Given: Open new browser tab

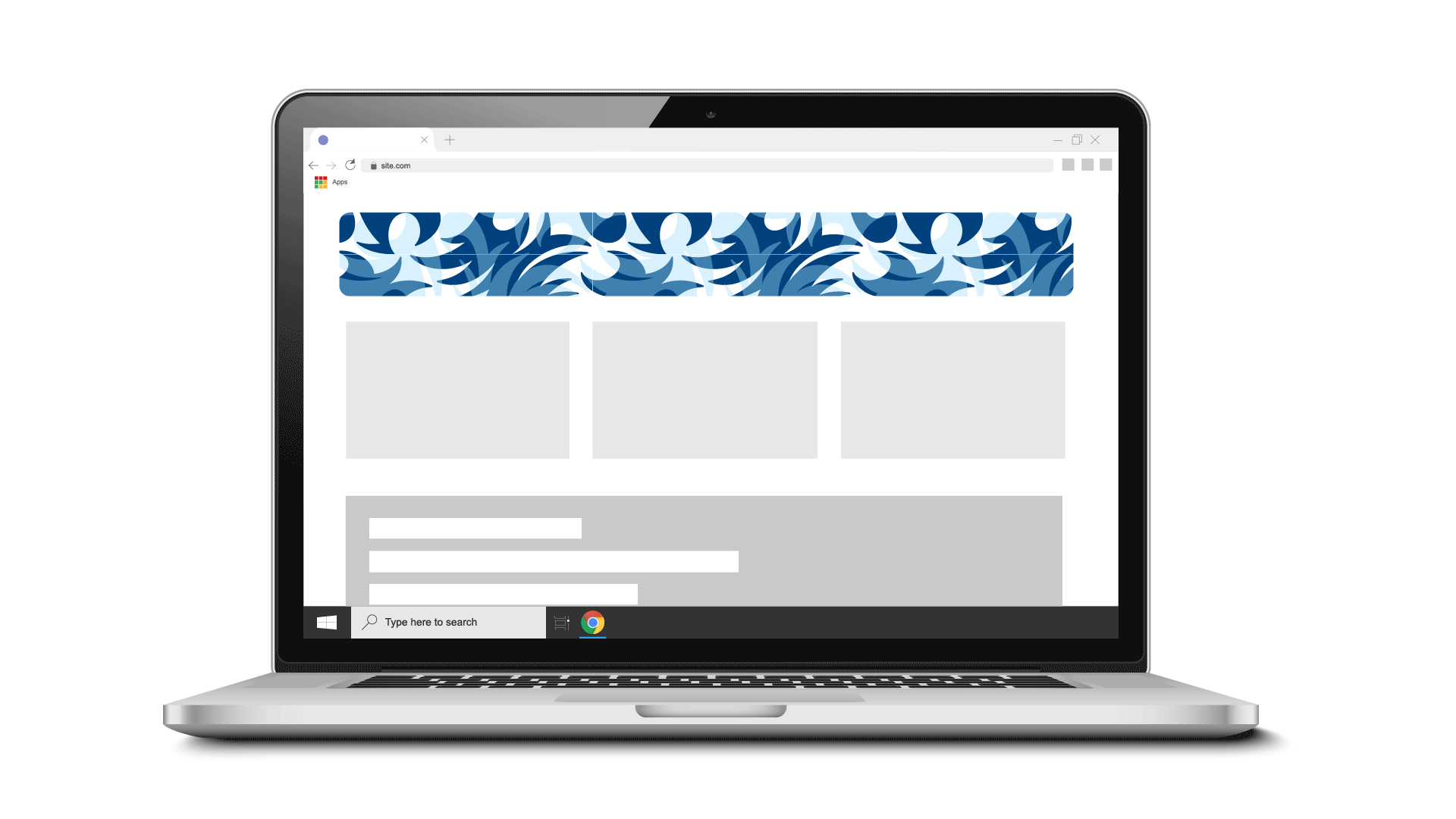Looking at the screenshot, I should coord(450,140).
